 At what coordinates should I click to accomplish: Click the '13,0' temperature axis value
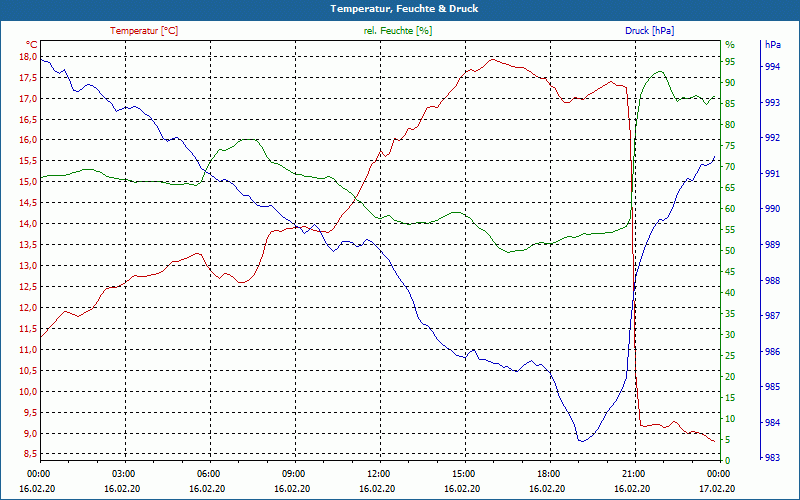(28, 266)
